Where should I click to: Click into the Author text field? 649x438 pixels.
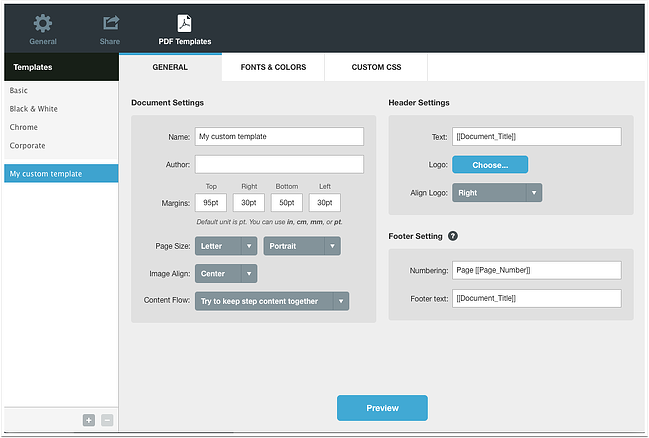pos(279,164)
